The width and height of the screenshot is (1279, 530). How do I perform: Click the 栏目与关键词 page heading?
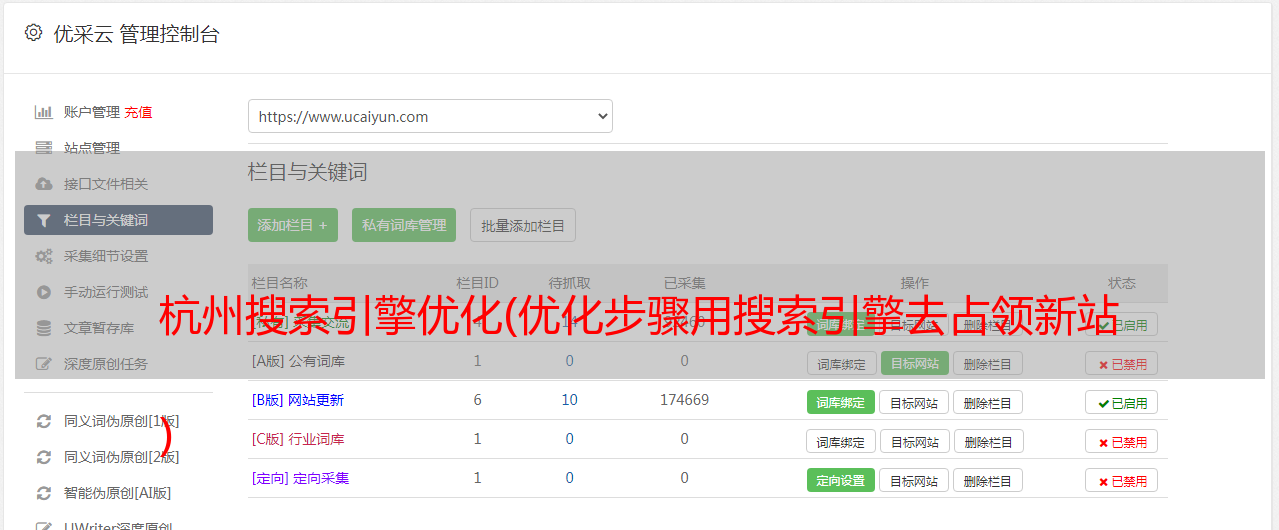308,172
